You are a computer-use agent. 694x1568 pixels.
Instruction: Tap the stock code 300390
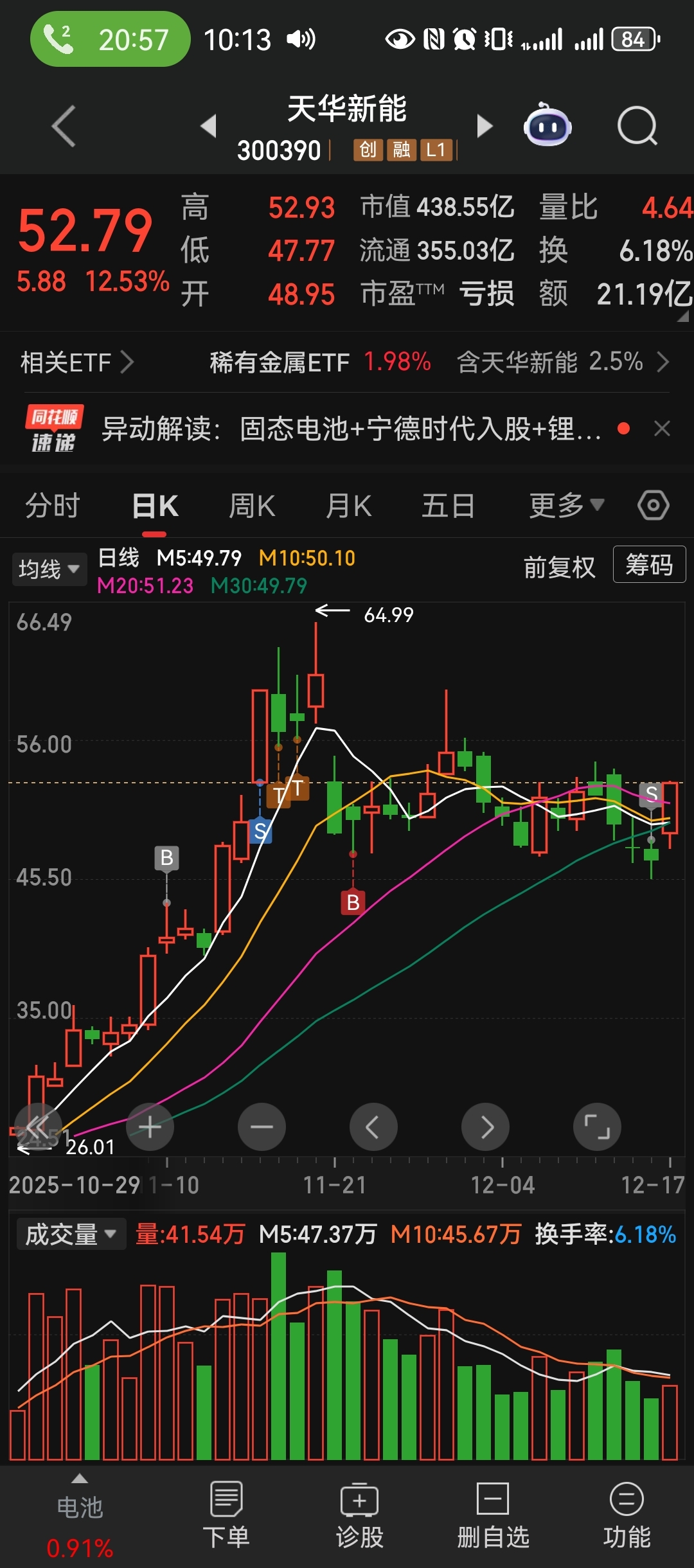pos(279,150)
